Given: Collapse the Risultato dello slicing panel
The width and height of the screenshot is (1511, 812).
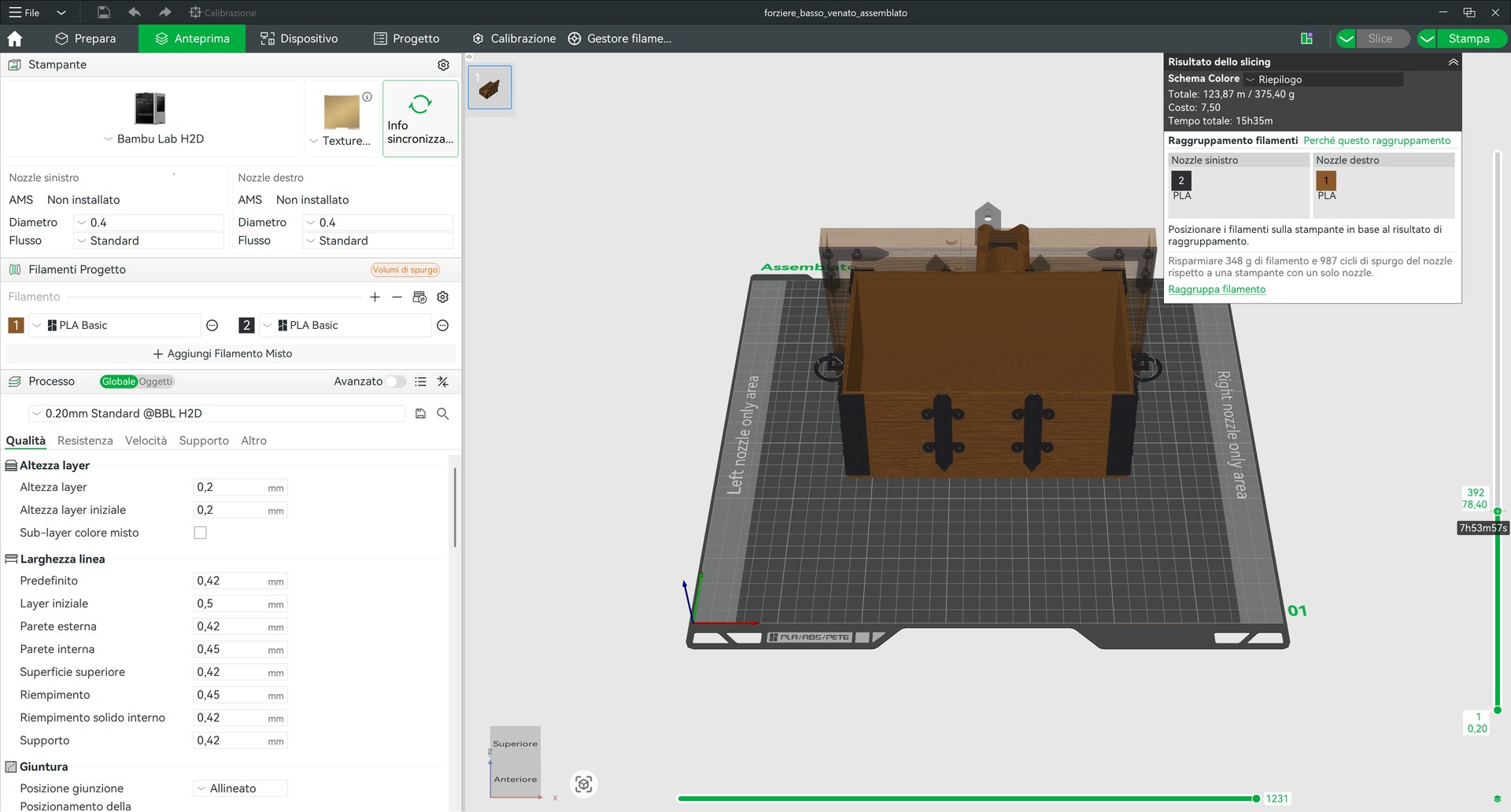Looking at the screenshot, I should coord(1453,61).
